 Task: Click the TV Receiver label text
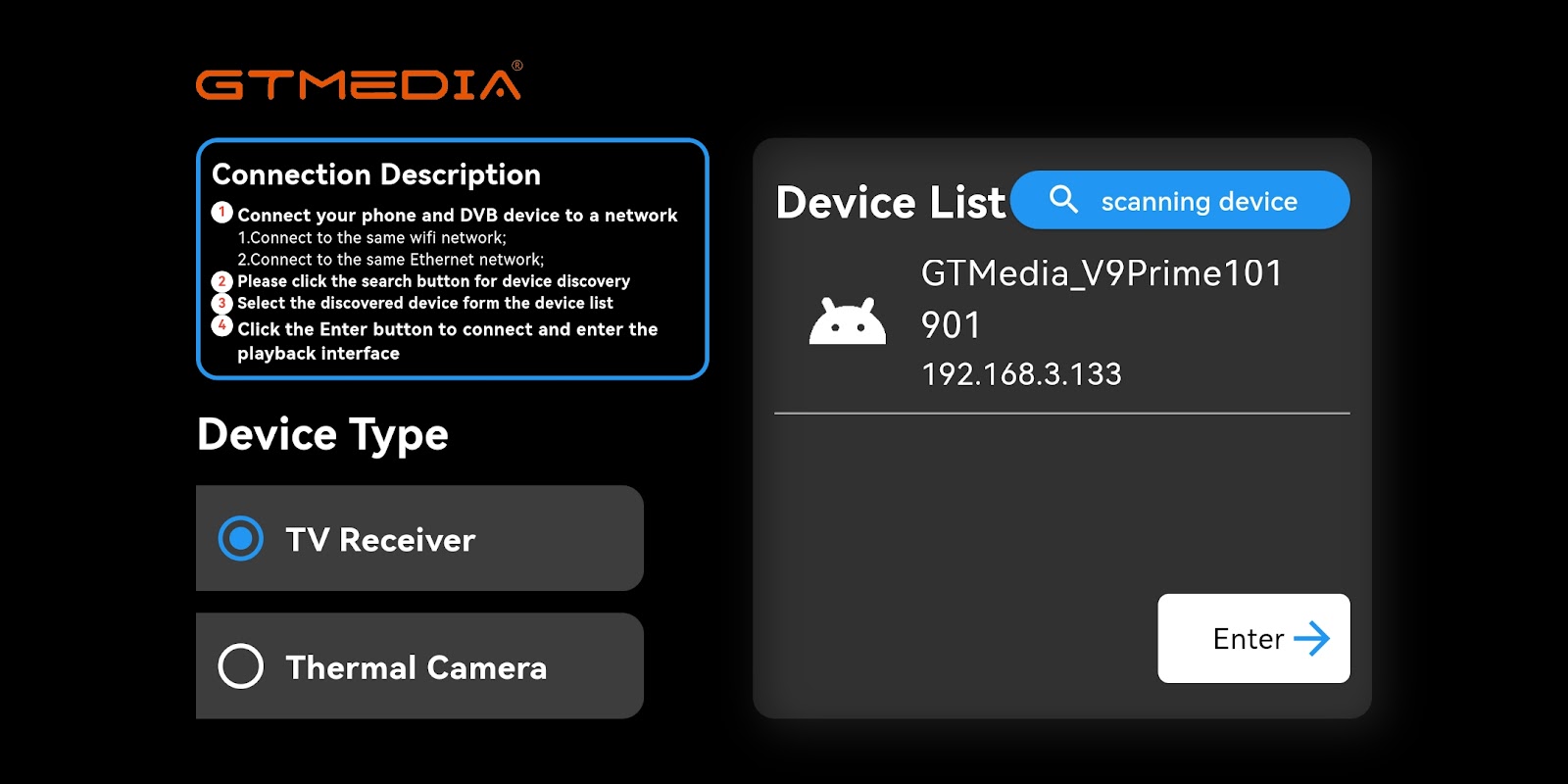380,540
